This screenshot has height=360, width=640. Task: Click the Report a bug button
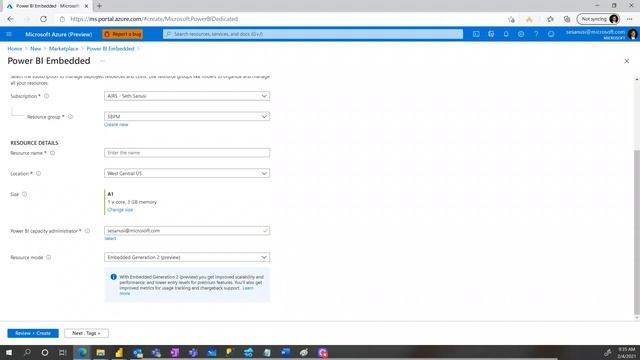tap(122, 34)
